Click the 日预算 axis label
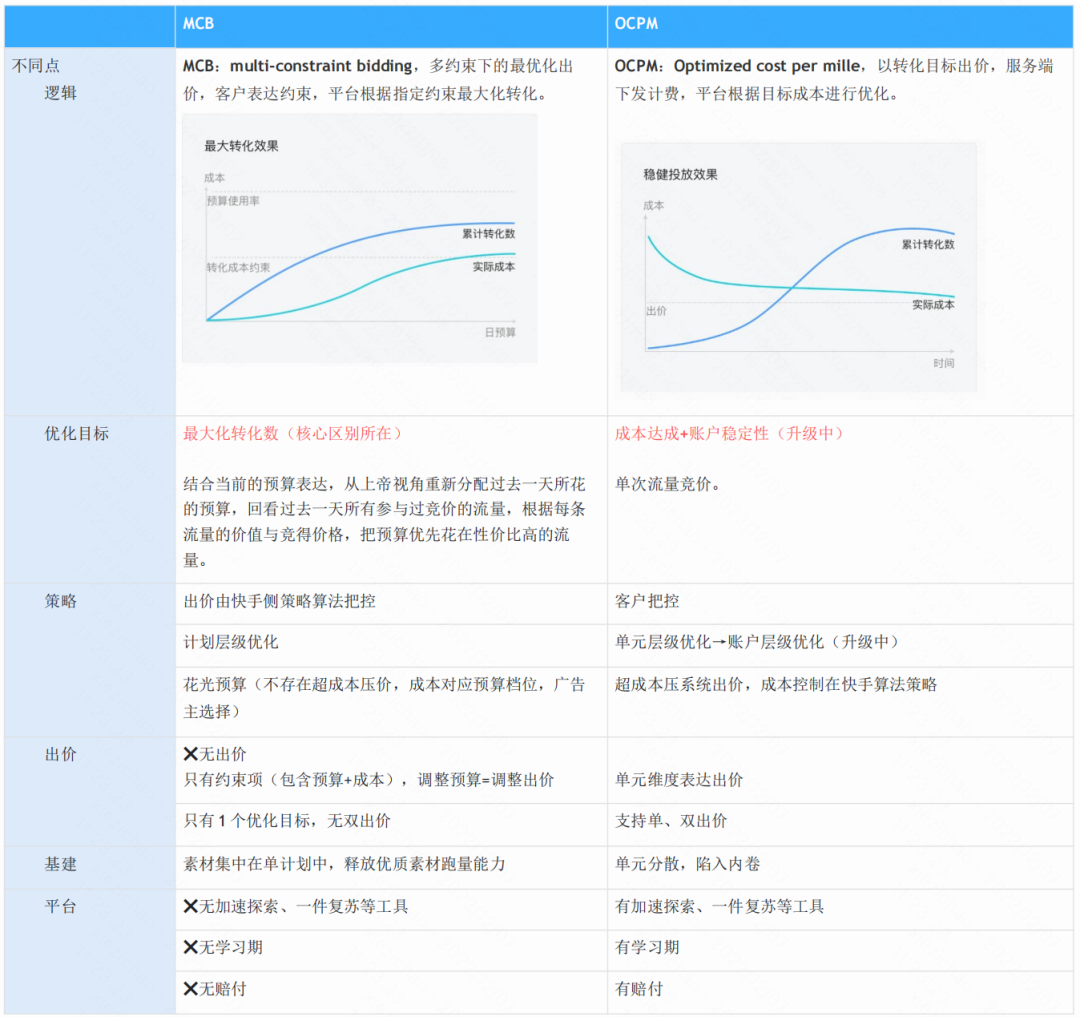Viewport: 1080px width, 1017px height. (500, 333)
